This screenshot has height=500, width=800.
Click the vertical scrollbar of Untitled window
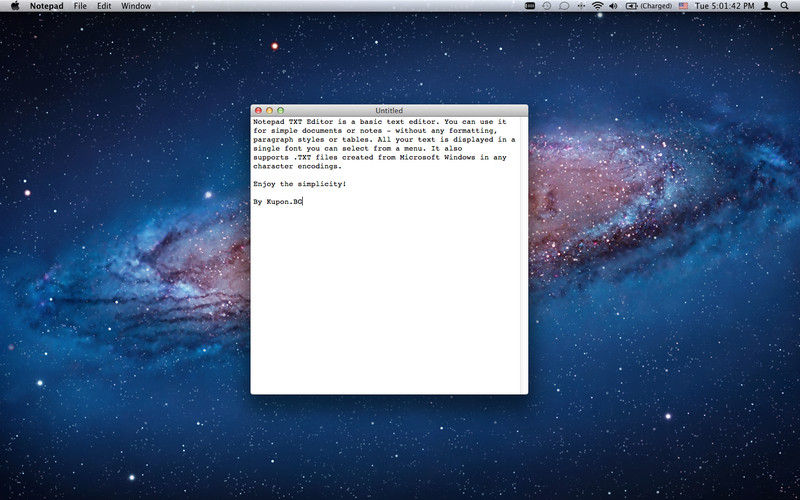coord(524,255)
